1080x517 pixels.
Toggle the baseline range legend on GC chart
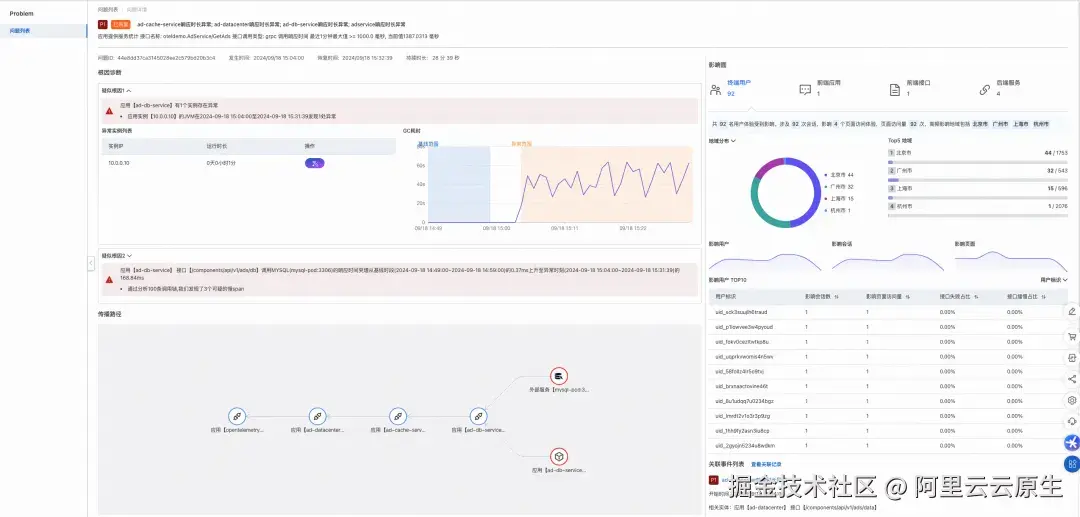(428, 144)
